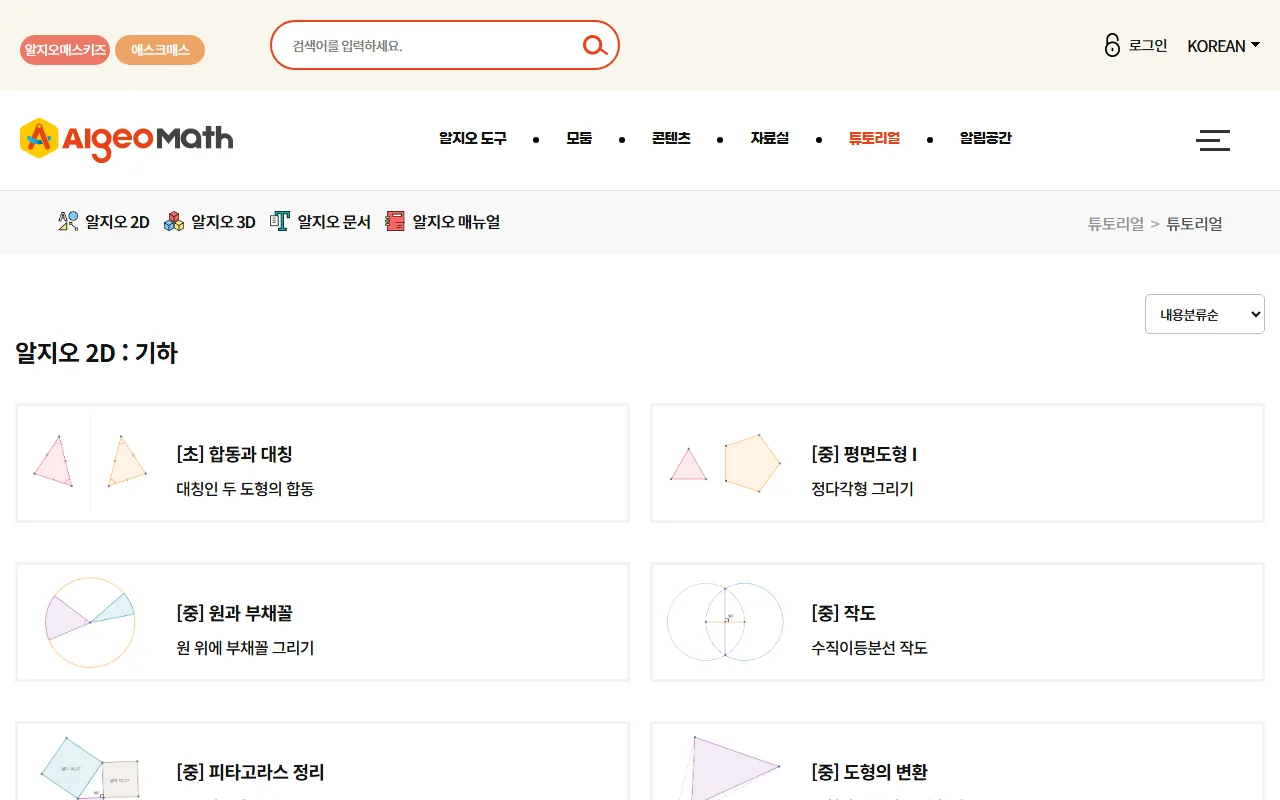Click the 원과 부채꼴 circle thumbnail
This screenshot has height=800, width=1280.
point(90,622)
